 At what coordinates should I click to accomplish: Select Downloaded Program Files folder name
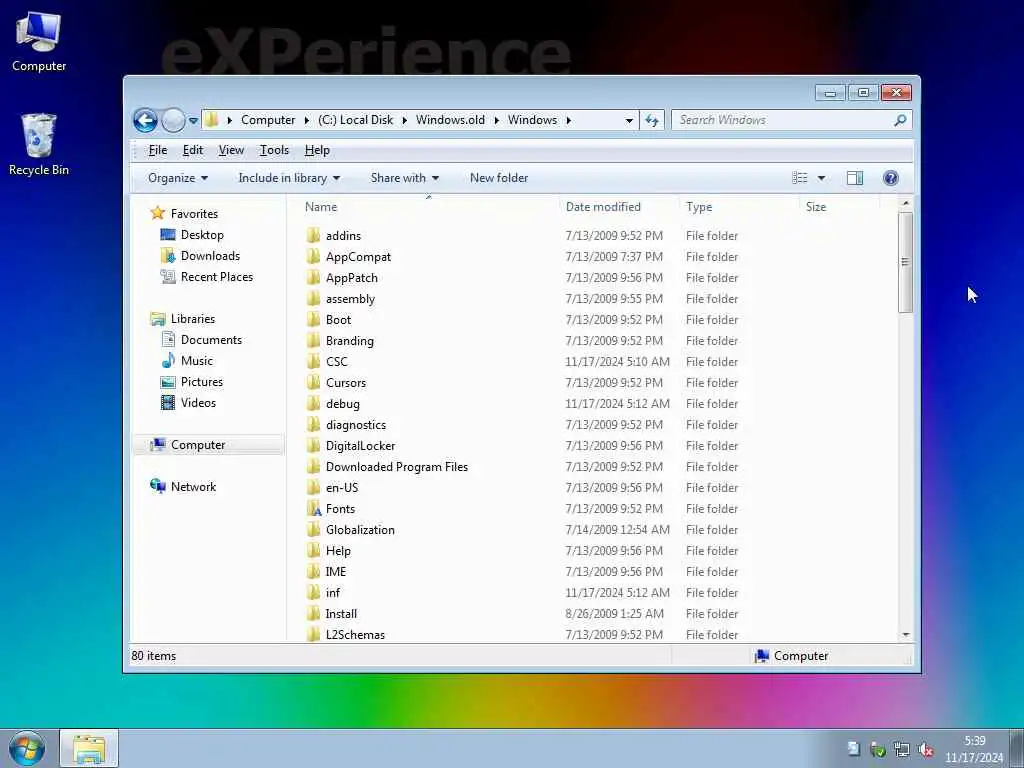point(396,467)
